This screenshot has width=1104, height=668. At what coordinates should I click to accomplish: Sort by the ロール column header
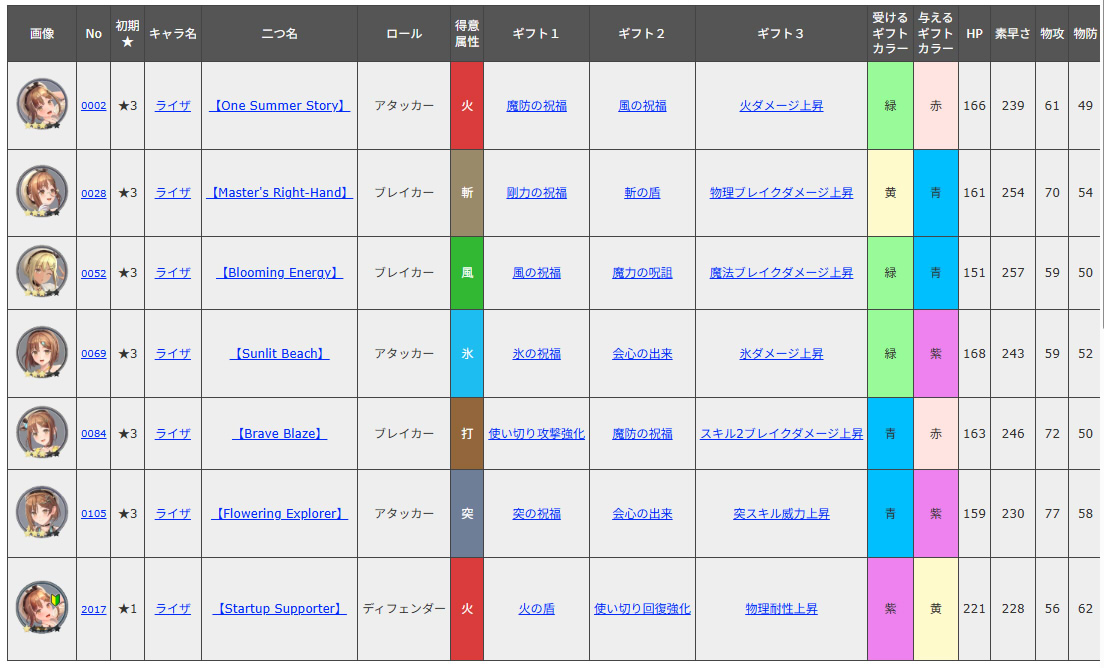pos(404,33)
